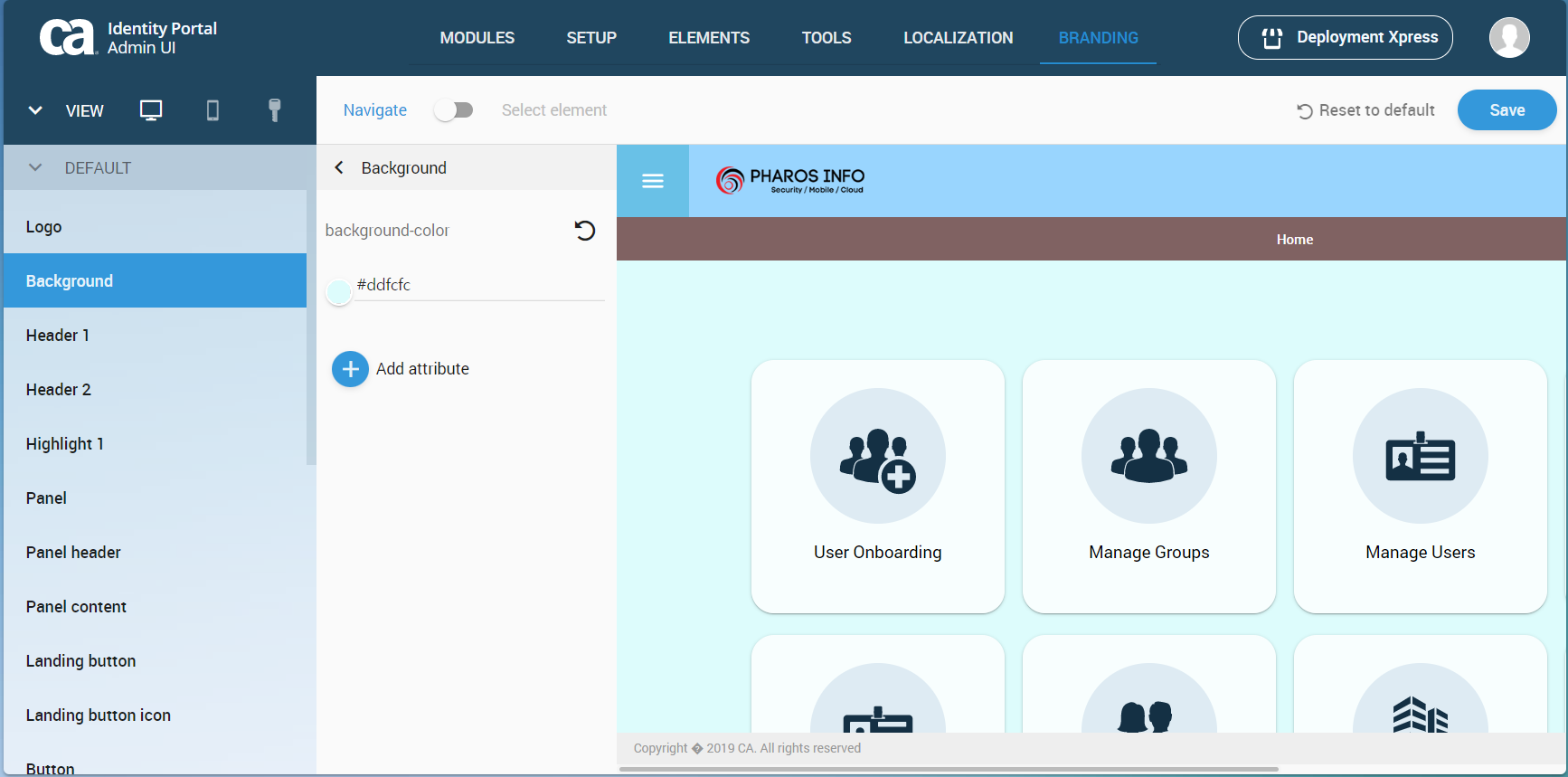1568x777 pixels.
Task: Click the #ddfcfc color value field
Action: 479,285
